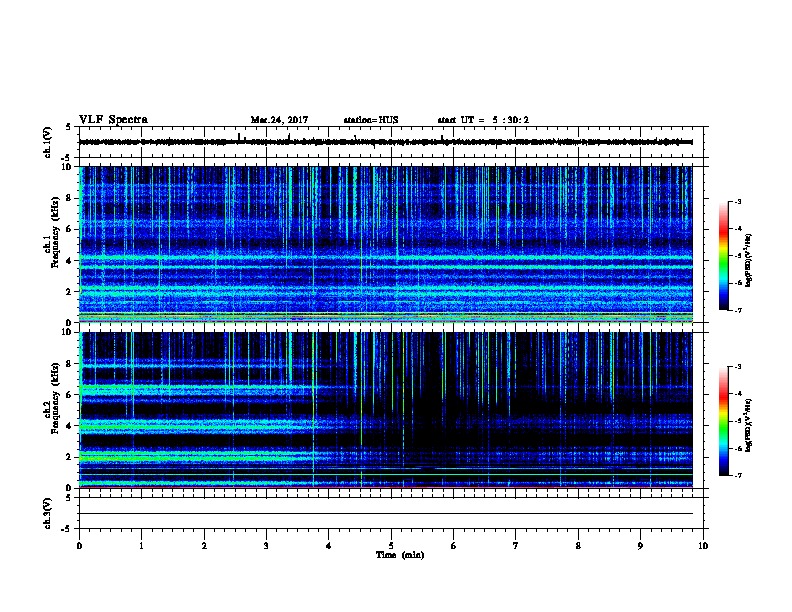Click the "-7" label on ch.2 colorbar
Screen dimensions: 792x612
(737, 476)
